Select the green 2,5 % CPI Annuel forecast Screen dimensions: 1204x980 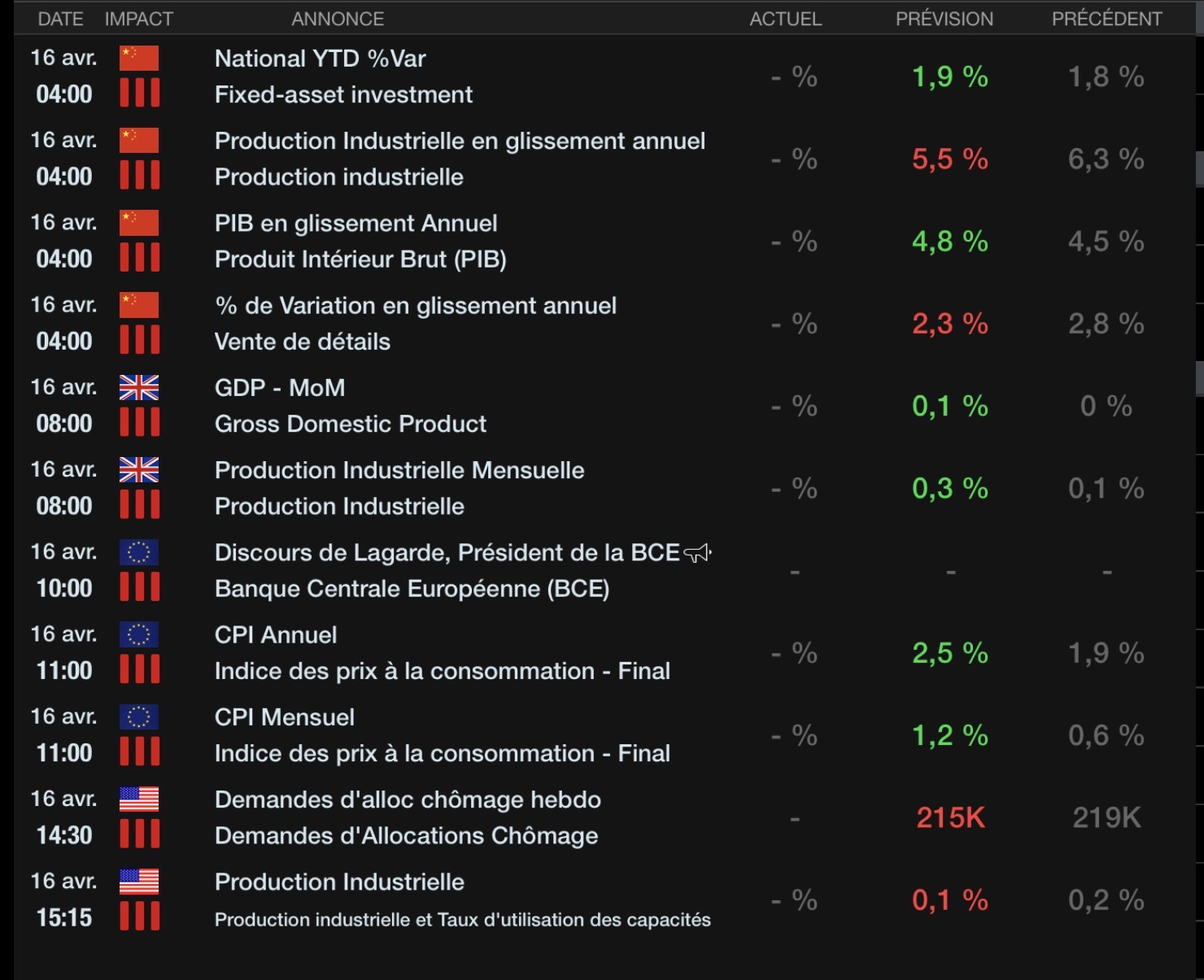point(950,653)
